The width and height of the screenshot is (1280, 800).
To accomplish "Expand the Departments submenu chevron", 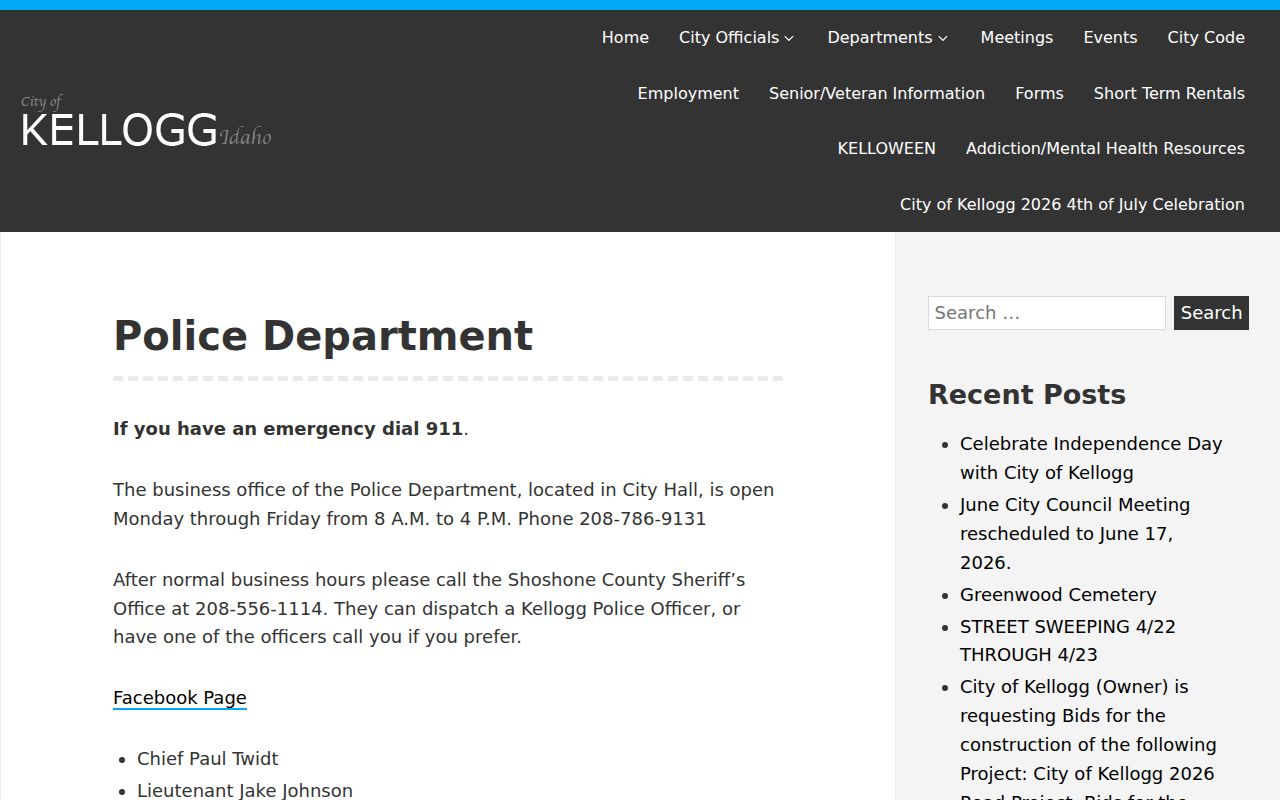I will 943,38.
